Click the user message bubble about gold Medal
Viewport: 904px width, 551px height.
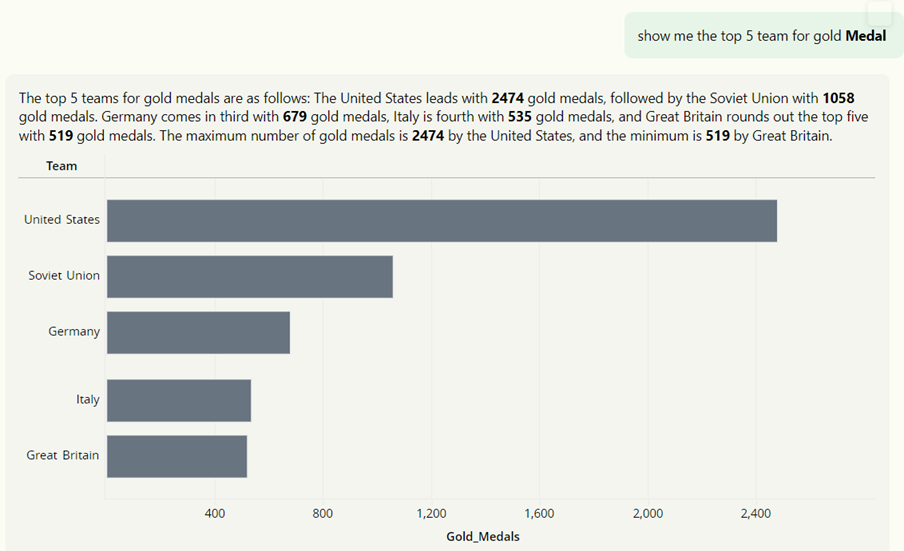pyautogui.click(x=761, y=36)
